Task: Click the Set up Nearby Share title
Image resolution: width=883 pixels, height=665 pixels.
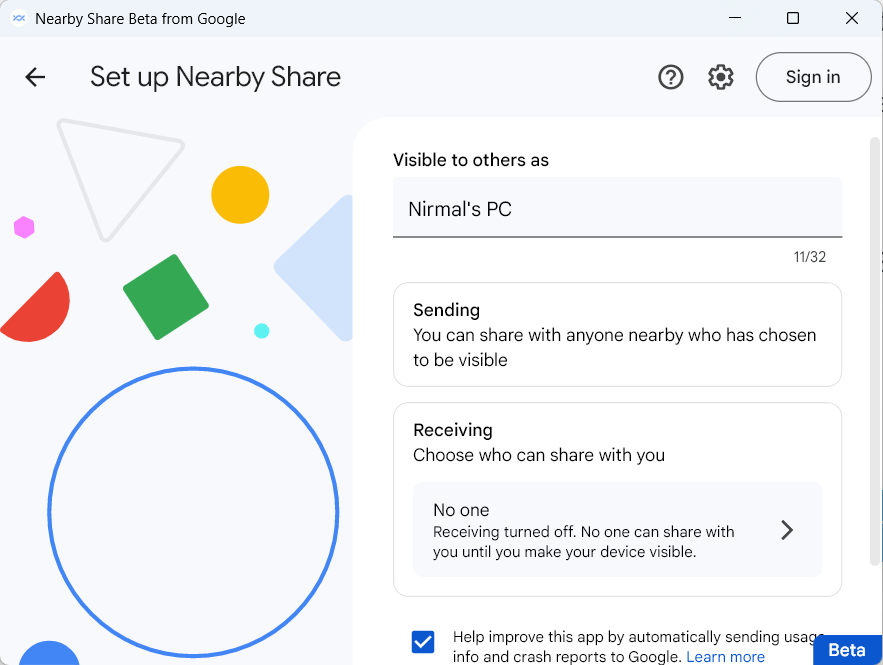Action: point(215,77)
